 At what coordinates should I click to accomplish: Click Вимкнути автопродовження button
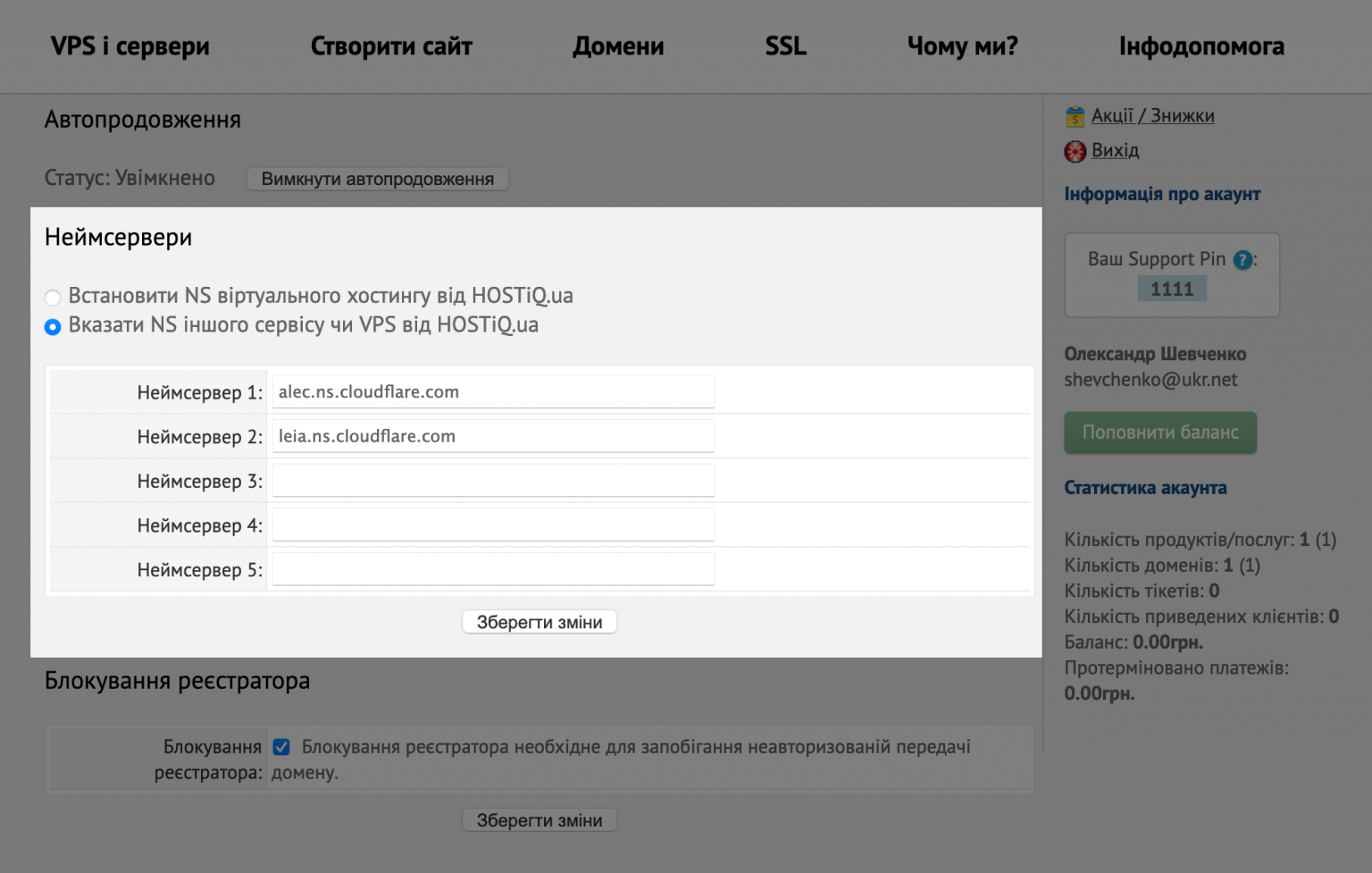(377, 179)
